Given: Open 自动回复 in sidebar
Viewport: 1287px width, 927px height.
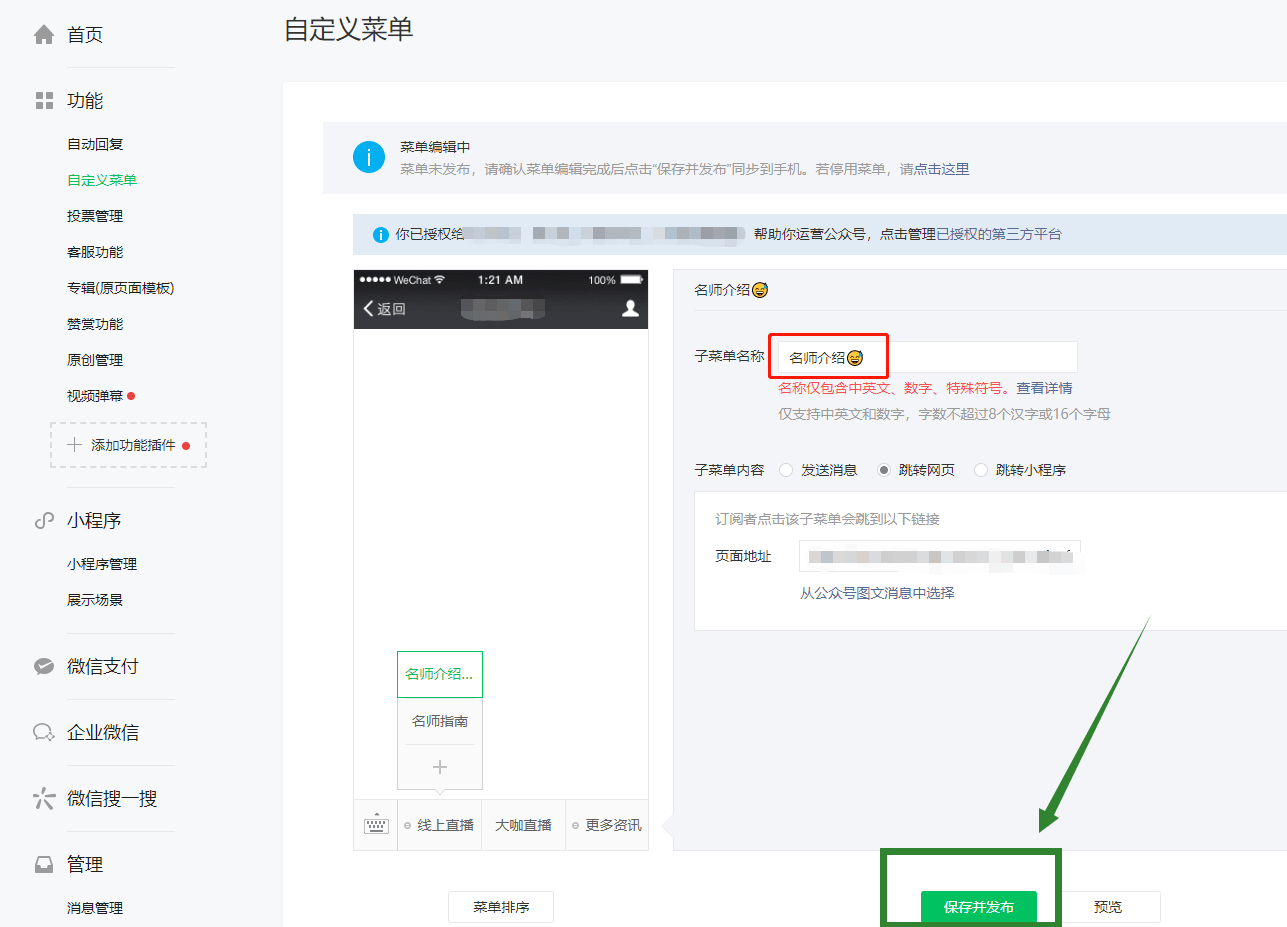Looking at the screenshot, I should 95,144.
